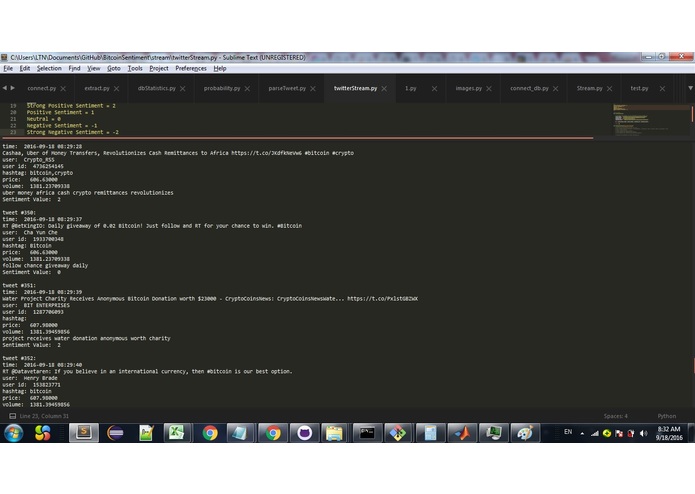Close the parseTweet.py tab
The image size is (695, 494).
coord(313,89)
